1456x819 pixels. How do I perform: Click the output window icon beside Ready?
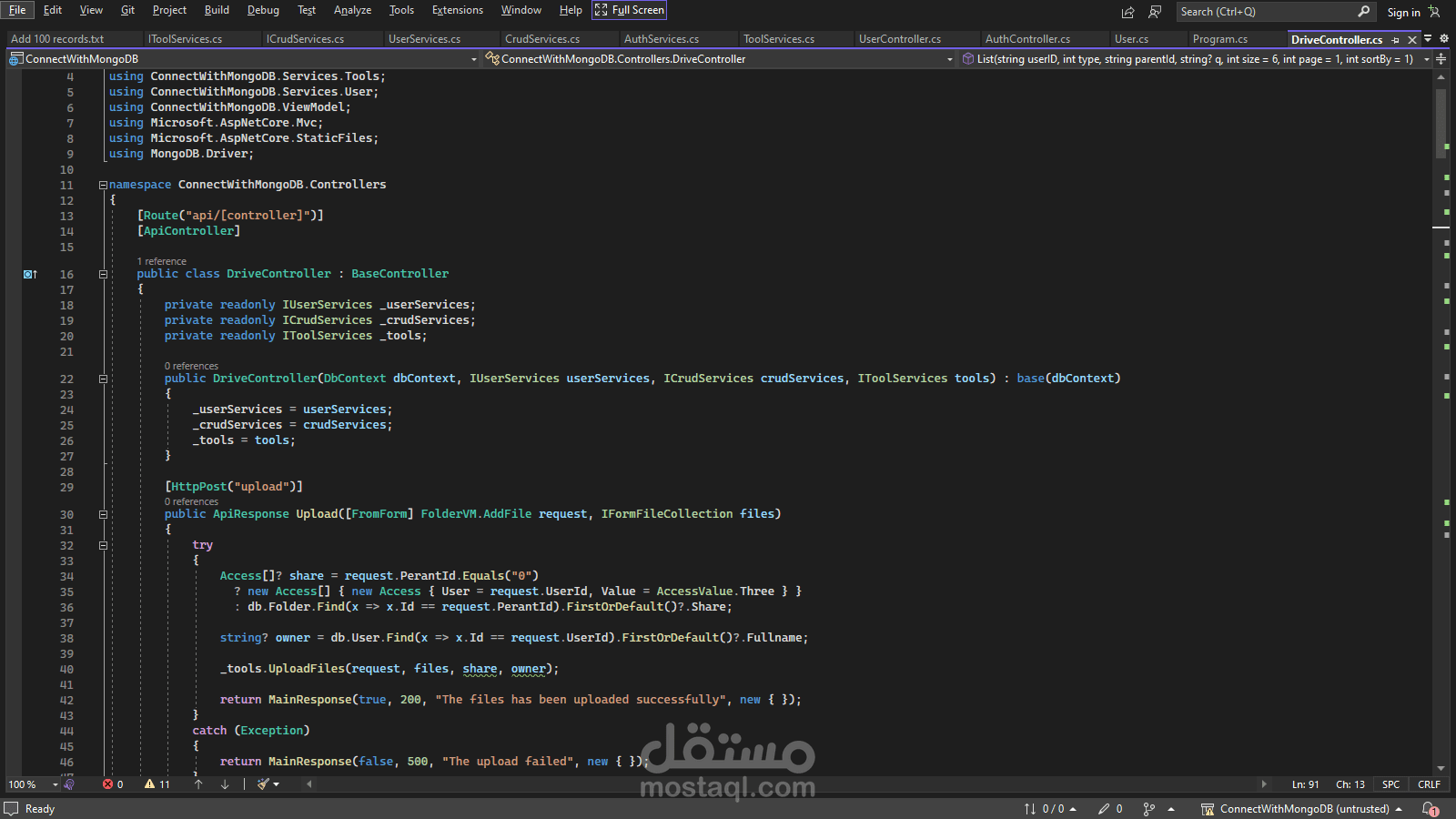tap(11, 809)
